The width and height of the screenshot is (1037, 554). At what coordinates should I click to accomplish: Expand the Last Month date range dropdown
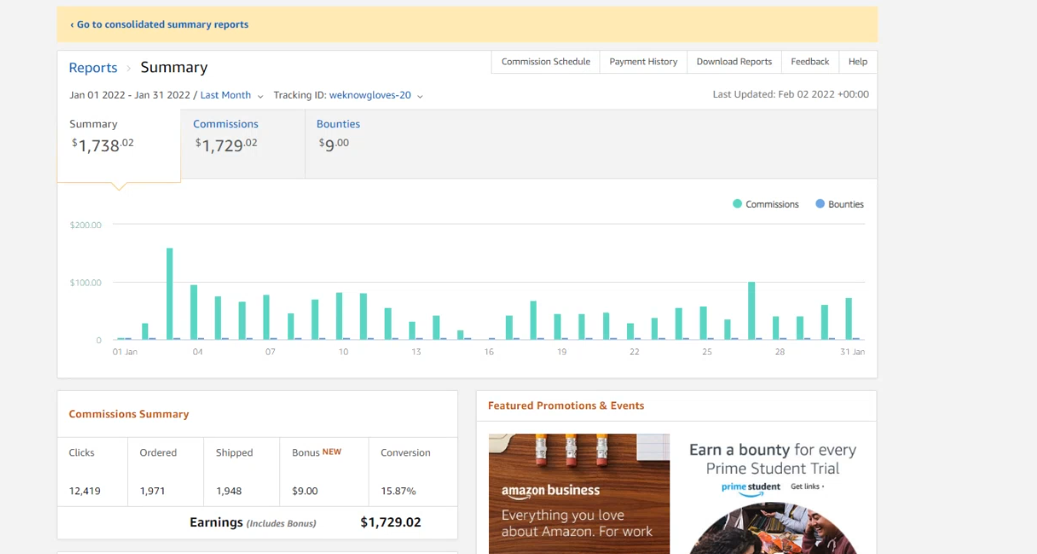point(226,95)
